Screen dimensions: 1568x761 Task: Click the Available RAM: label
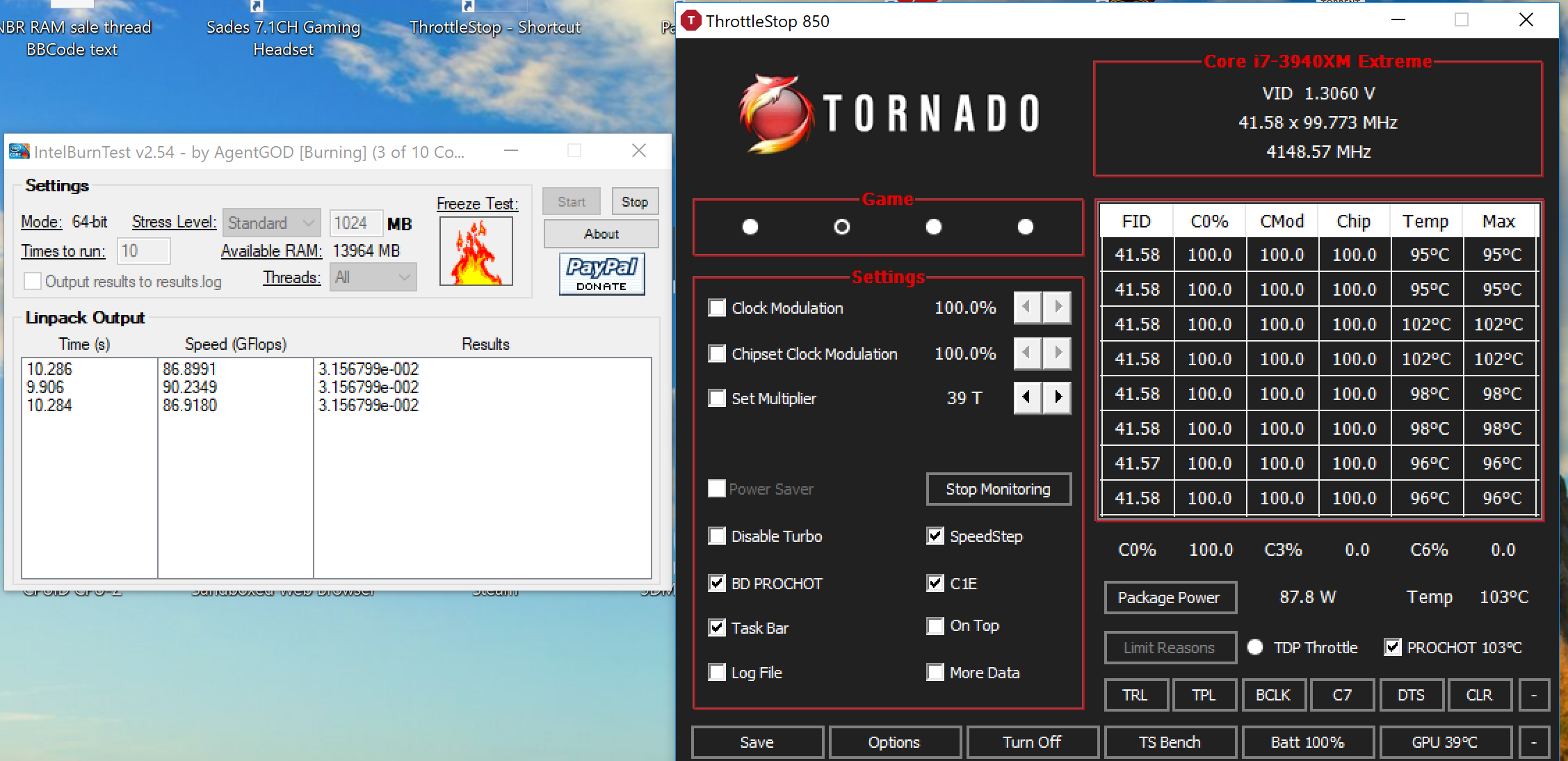tap(272, 250)
